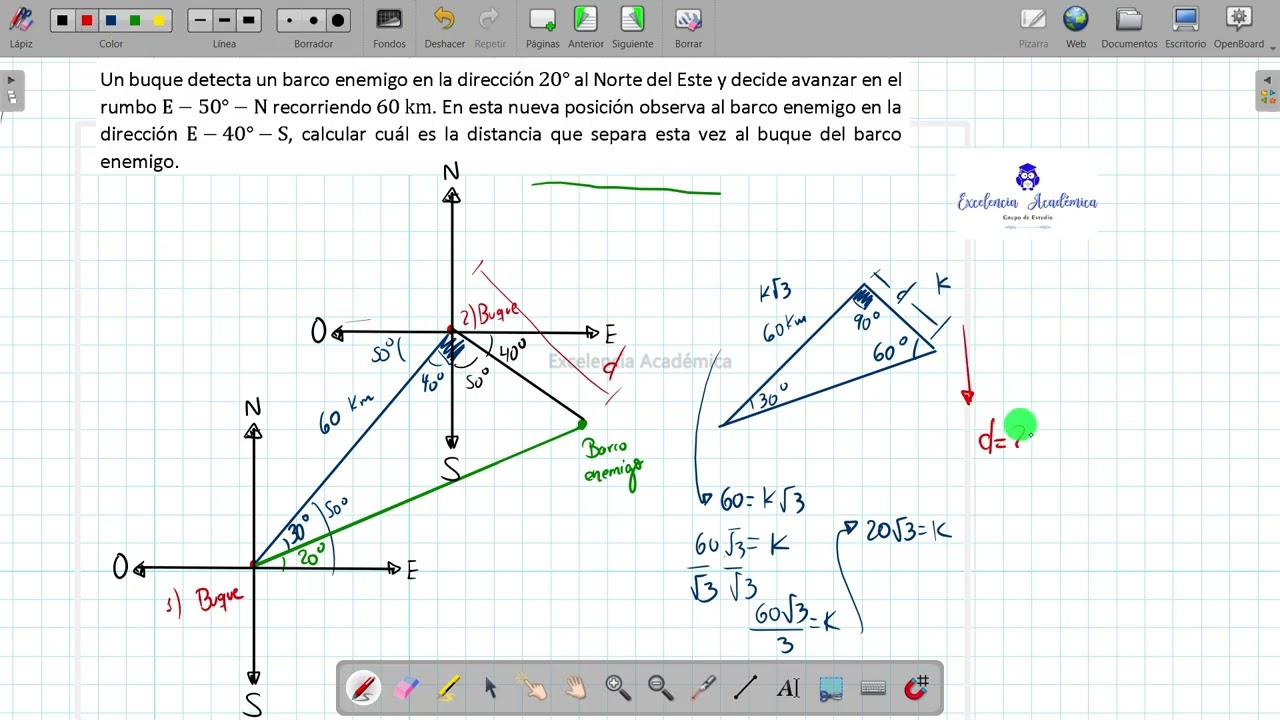Select the small eraser size
Screen dimensions: 1280x720
(x=290, y=20)
